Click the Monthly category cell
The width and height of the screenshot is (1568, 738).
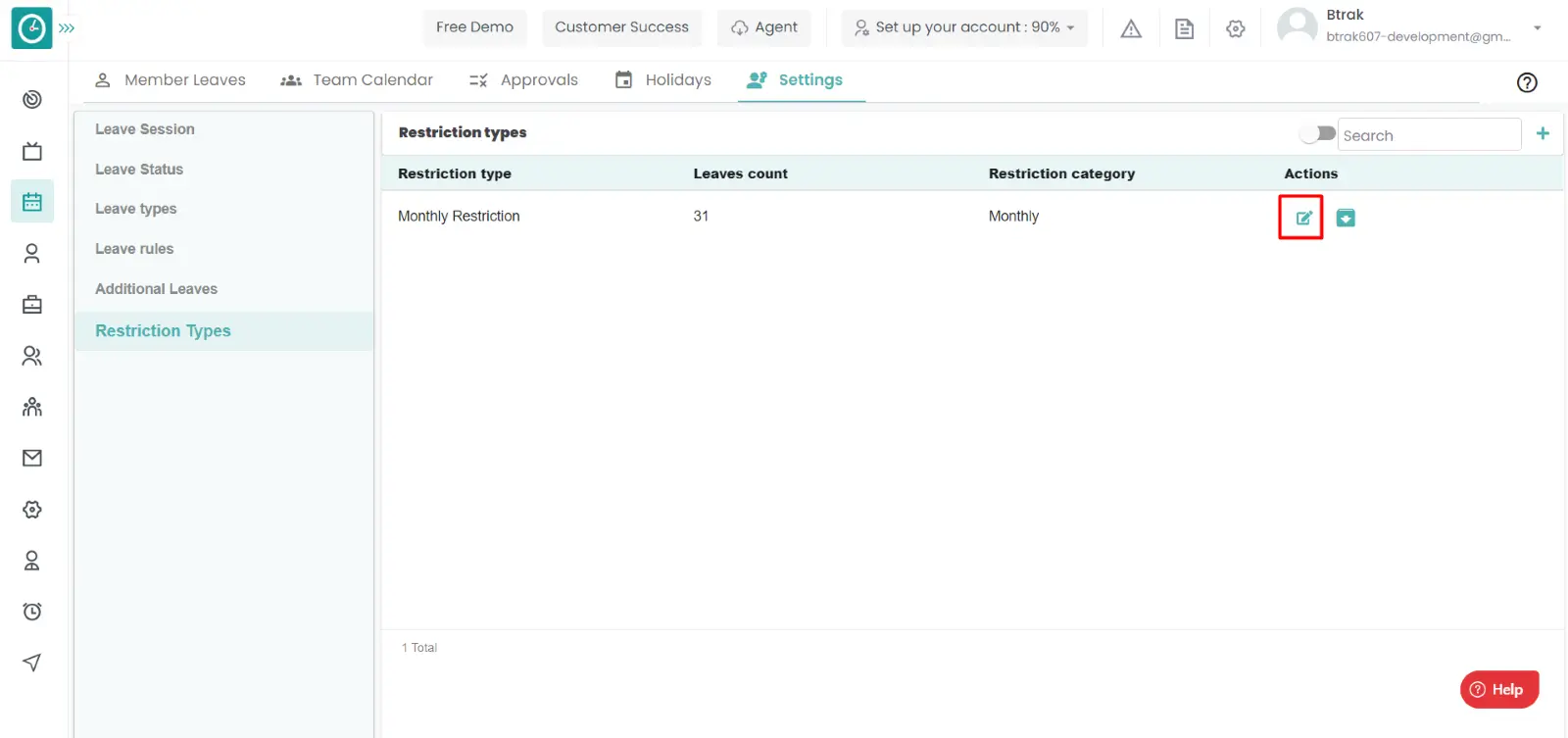pyautogui.click(x=1013, y=217)
